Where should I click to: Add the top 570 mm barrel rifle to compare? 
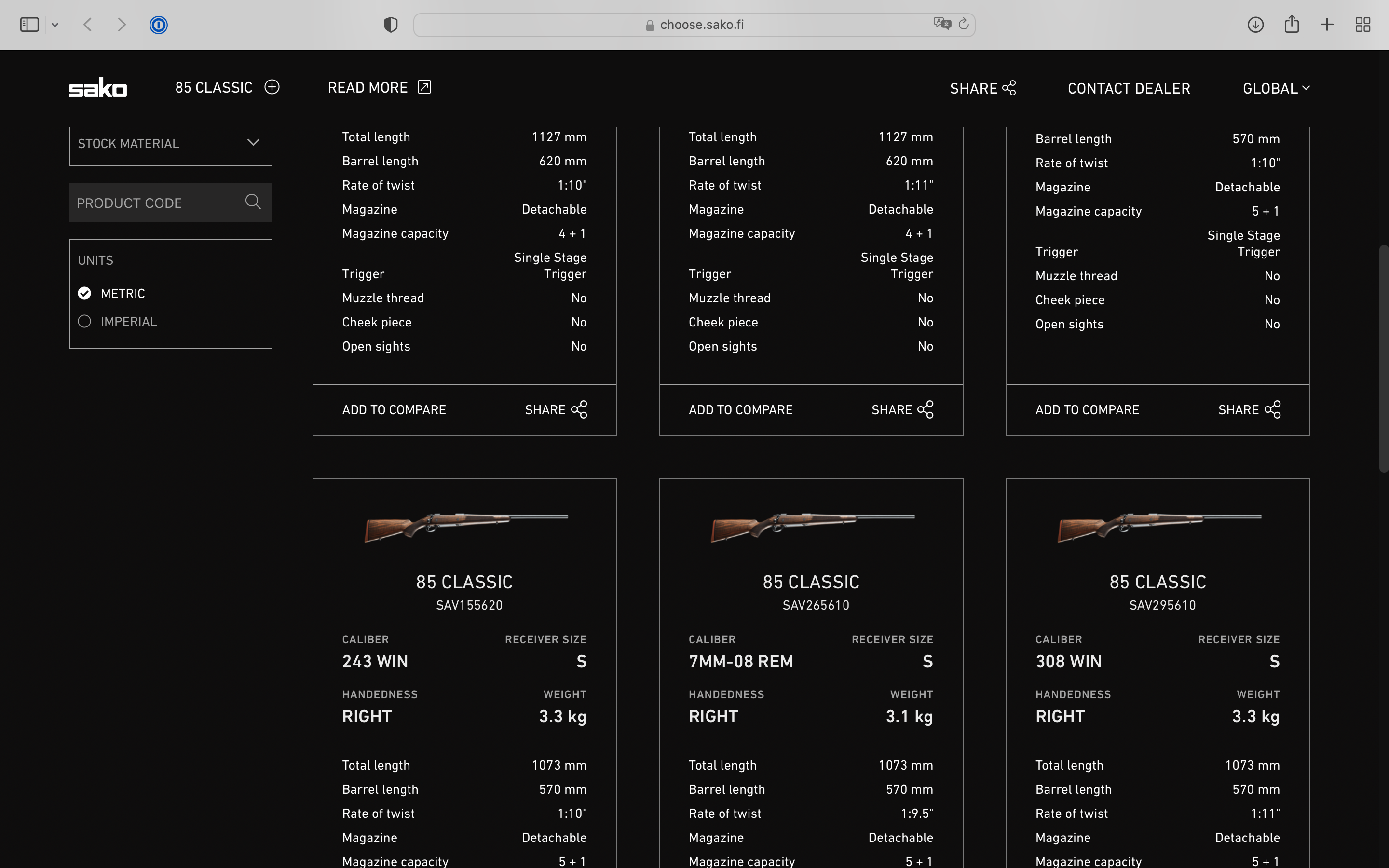1087,410
